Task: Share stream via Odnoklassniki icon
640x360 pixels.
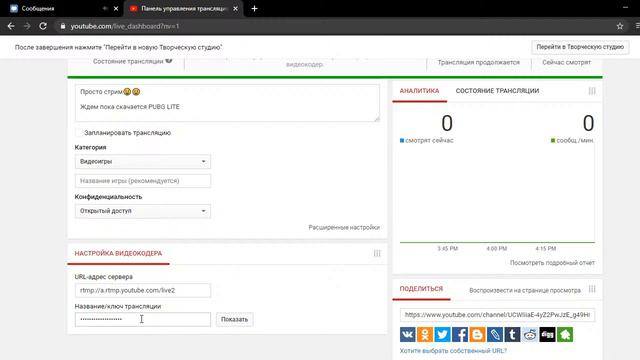Action: click(425, 334)
